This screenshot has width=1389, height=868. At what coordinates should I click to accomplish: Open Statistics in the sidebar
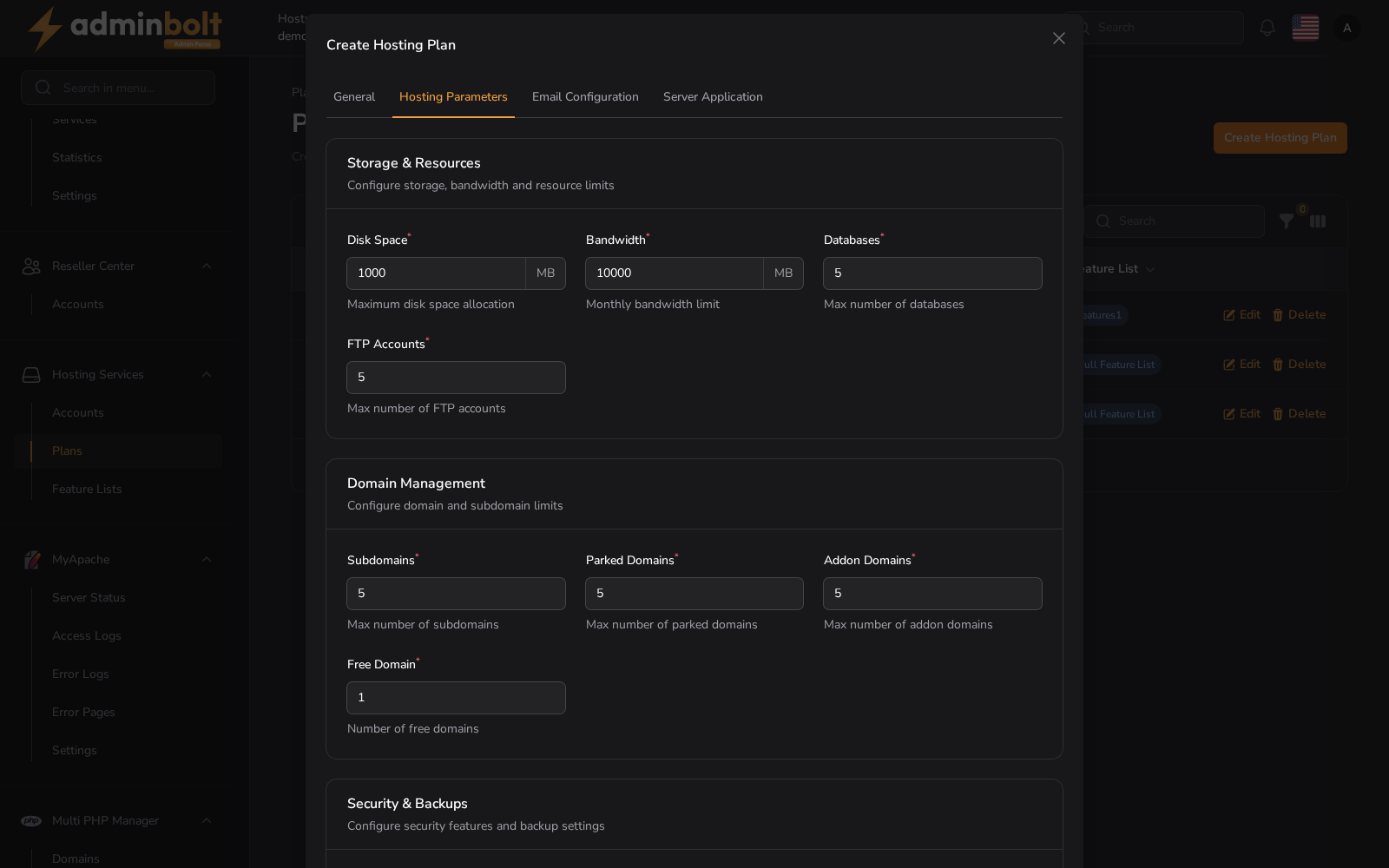[77, 158]
